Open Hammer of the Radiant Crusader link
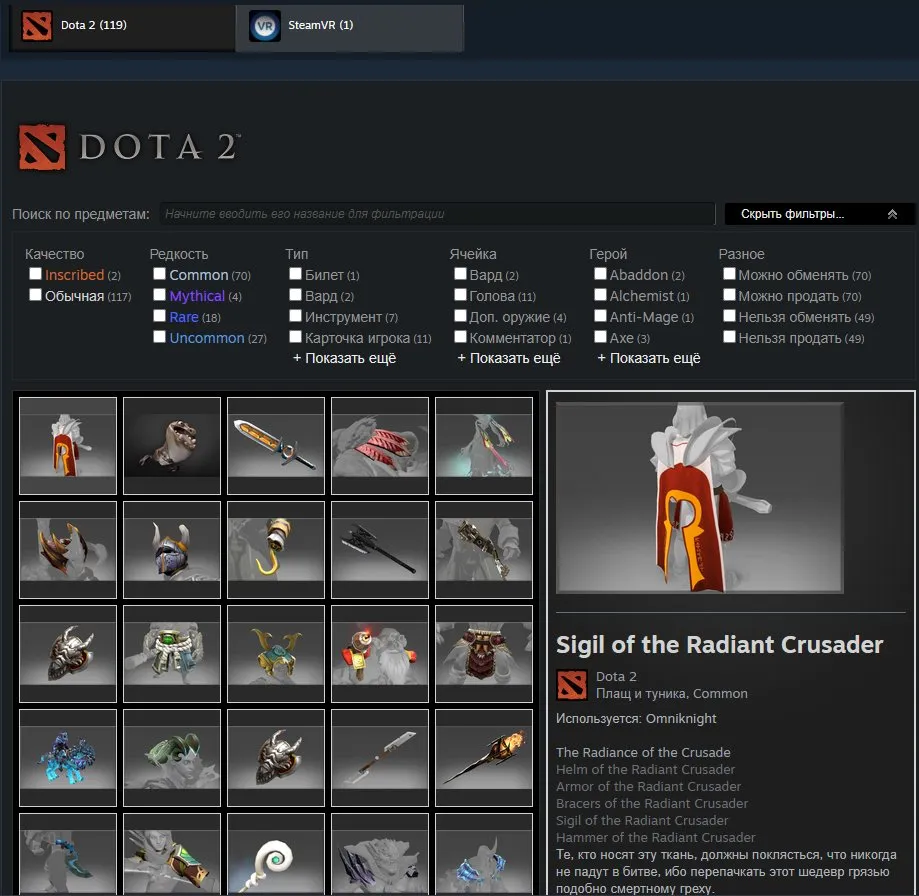Screen dimensions: 919x896 pyautogui.click(x=655, y=837)
